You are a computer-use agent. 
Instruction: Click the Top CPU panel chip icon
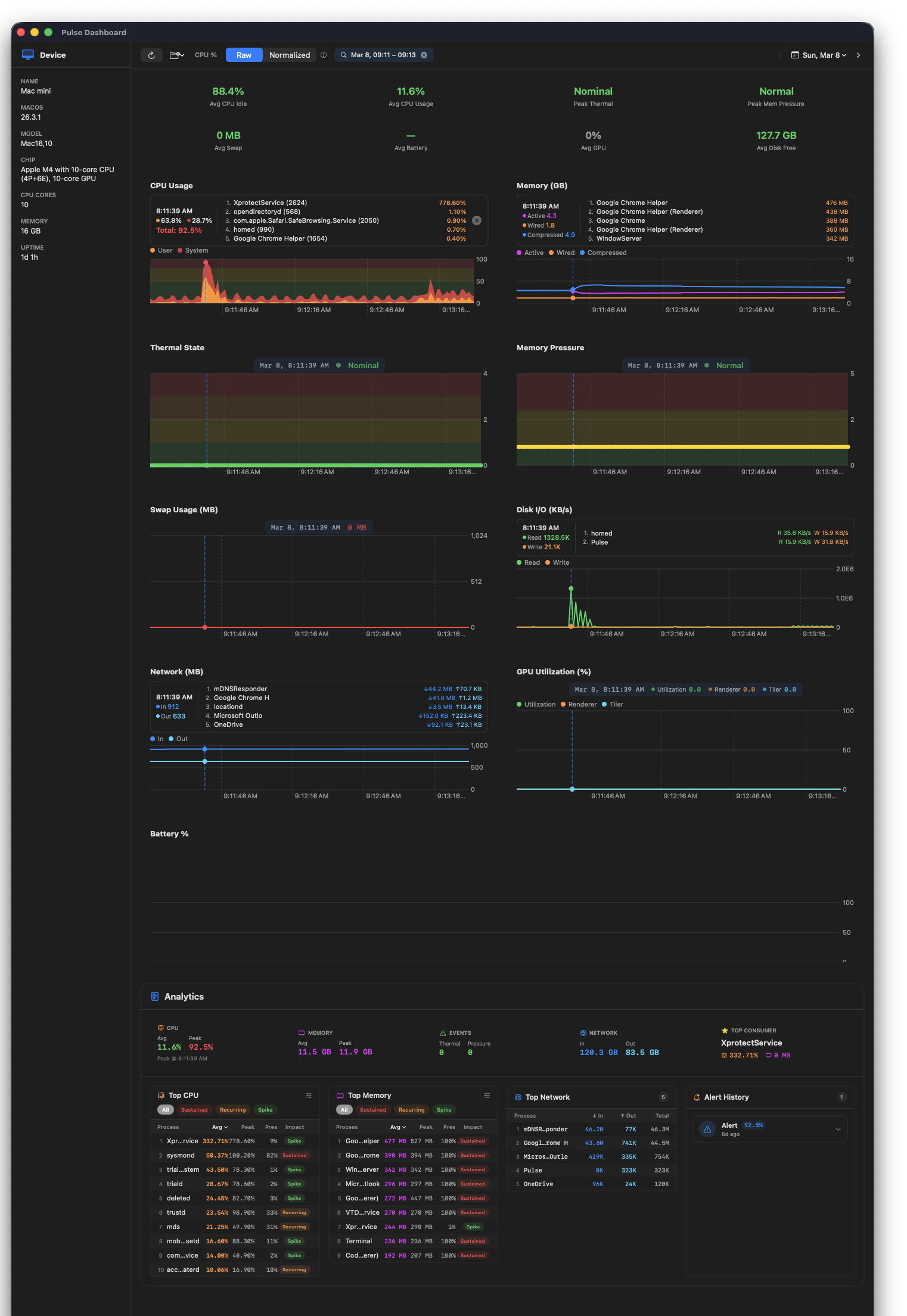pyautogui.click(x=161, y=1095)
